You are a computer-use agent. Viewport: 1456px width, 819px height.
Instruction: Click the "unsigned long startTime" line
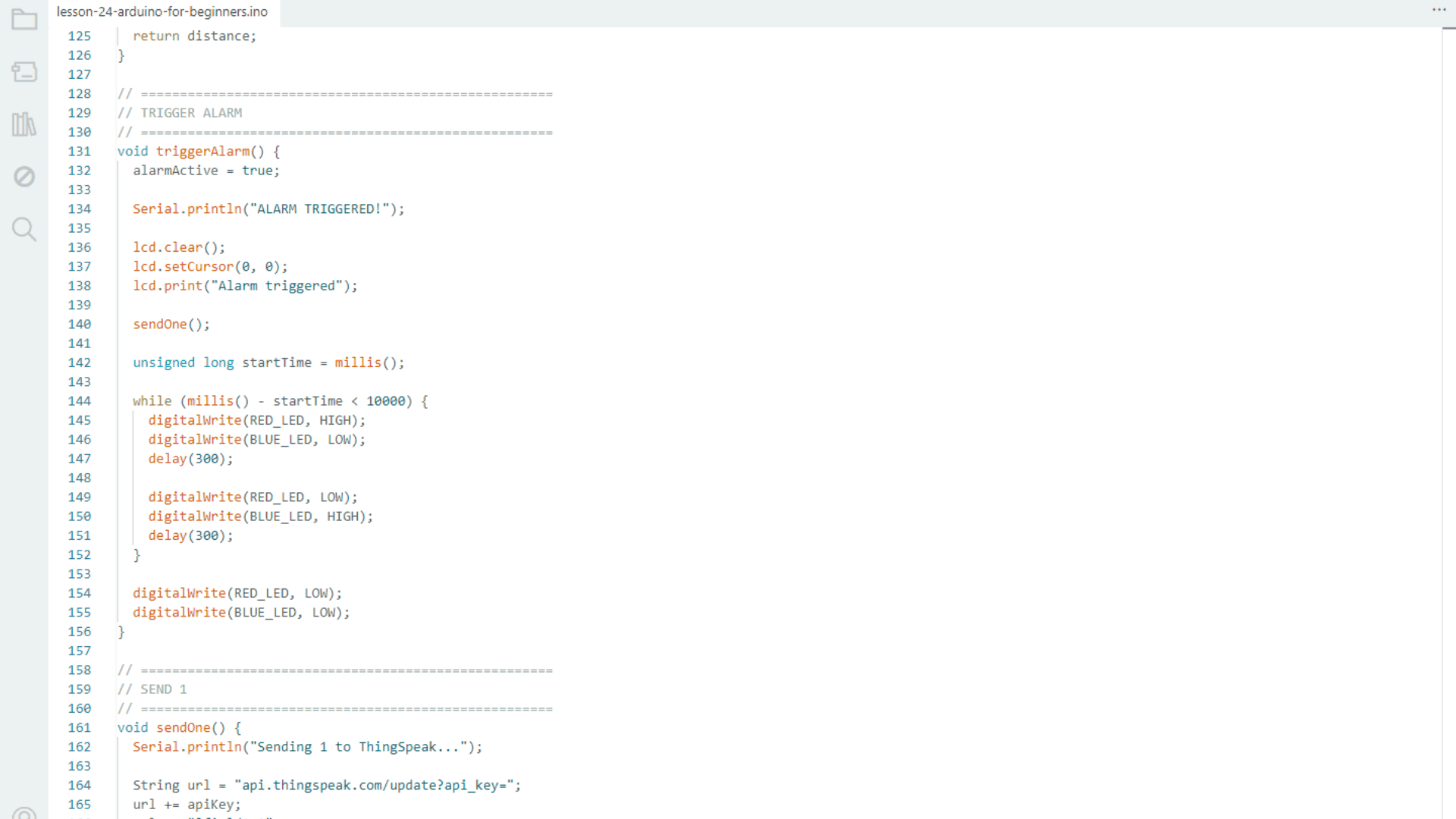[268, 362]
